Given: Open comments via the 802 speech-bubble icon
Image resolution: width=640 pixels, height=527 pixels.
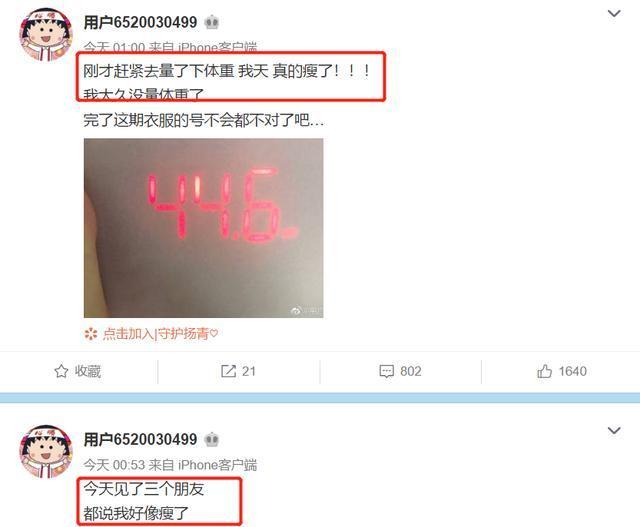Looking at the screenshot, I should [x=386, y=371].
